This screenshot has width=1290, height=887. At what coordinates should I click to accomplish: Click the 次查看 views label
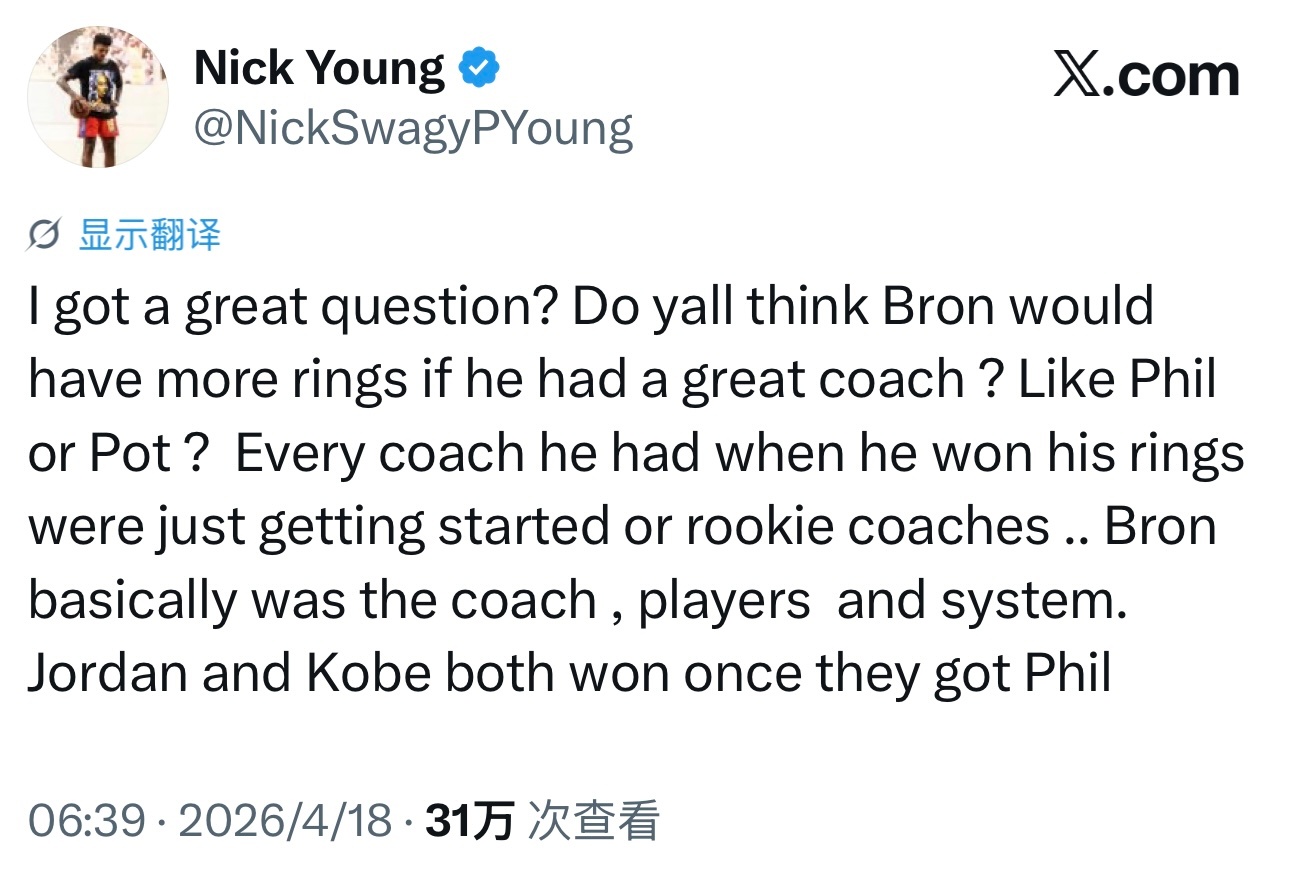(593, 820)
